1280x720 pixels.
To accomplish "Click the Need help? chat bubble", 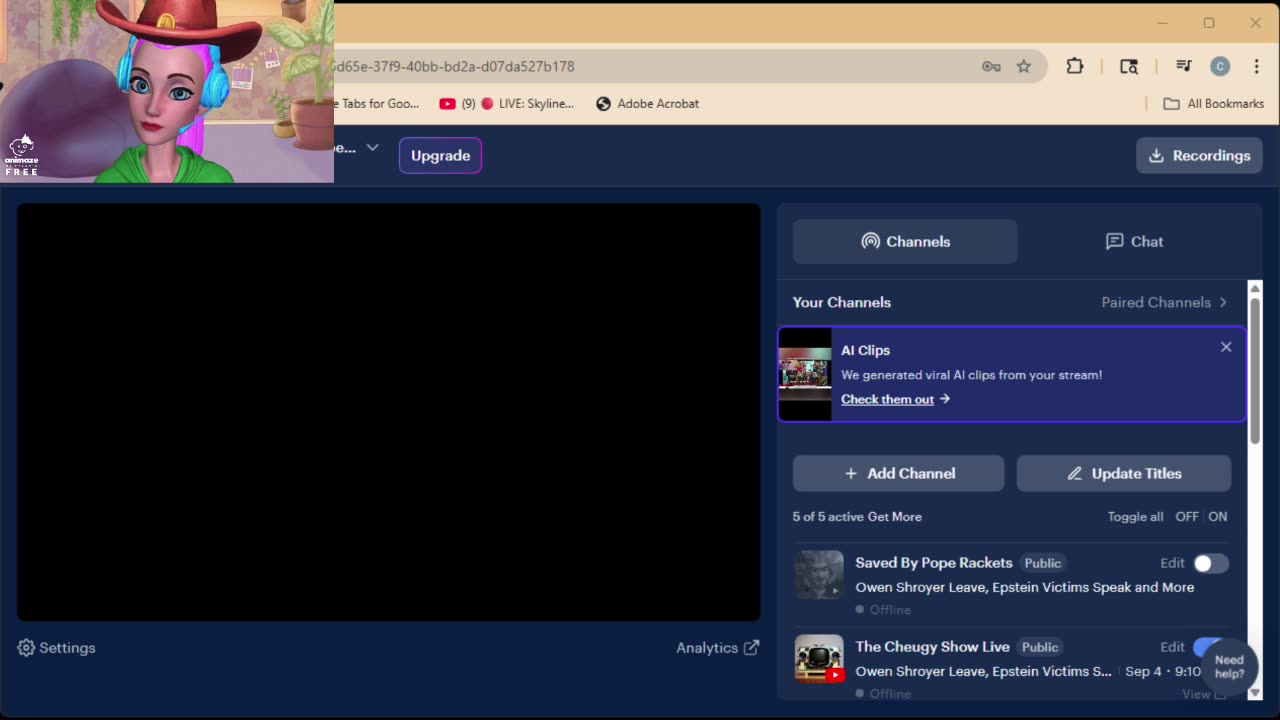I will (x=1229, y=666).
